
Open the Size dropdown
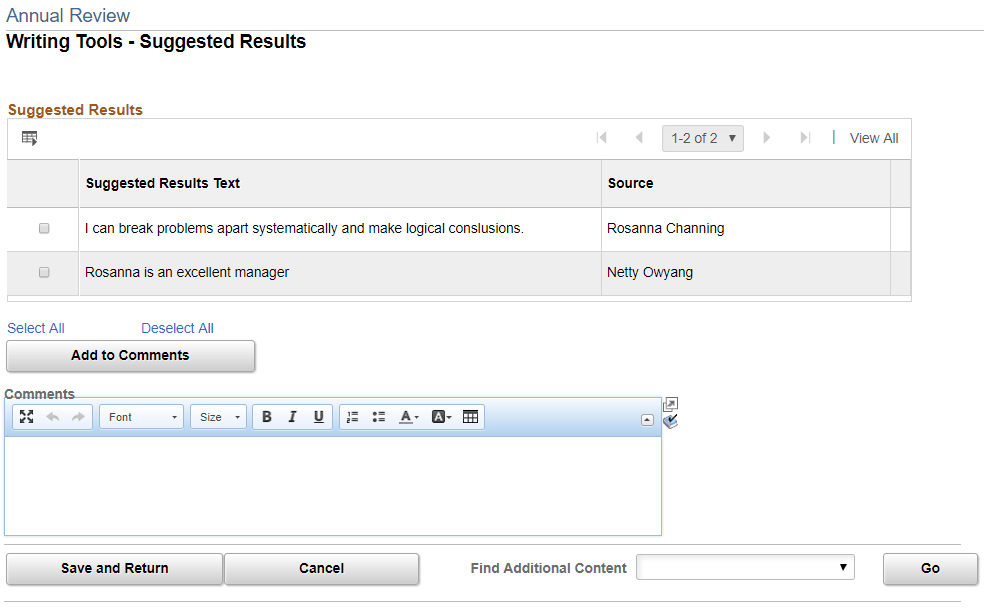point(218,417)
